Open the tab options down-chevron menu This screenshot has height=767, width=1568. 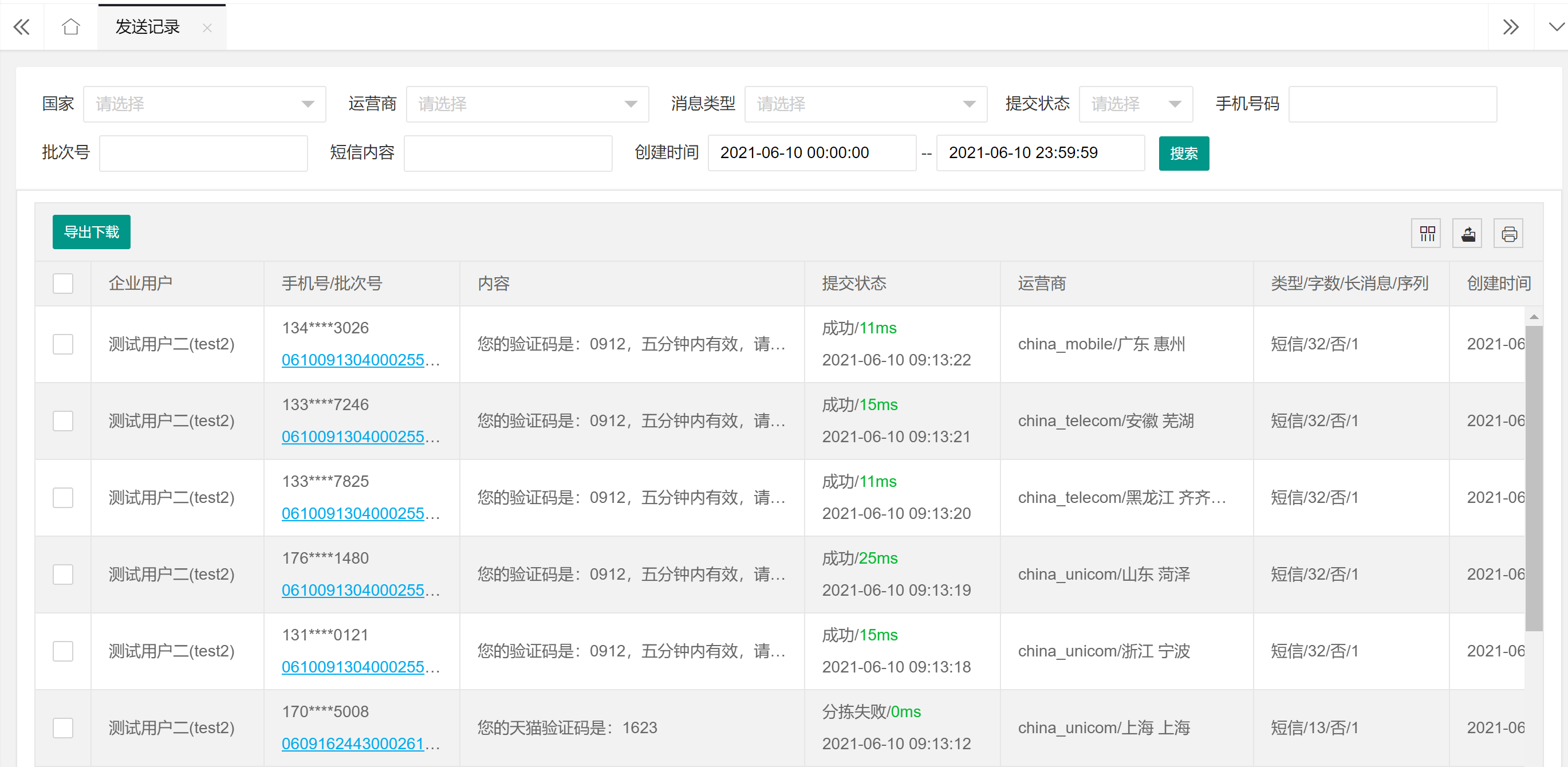(x=1557, y=27)
